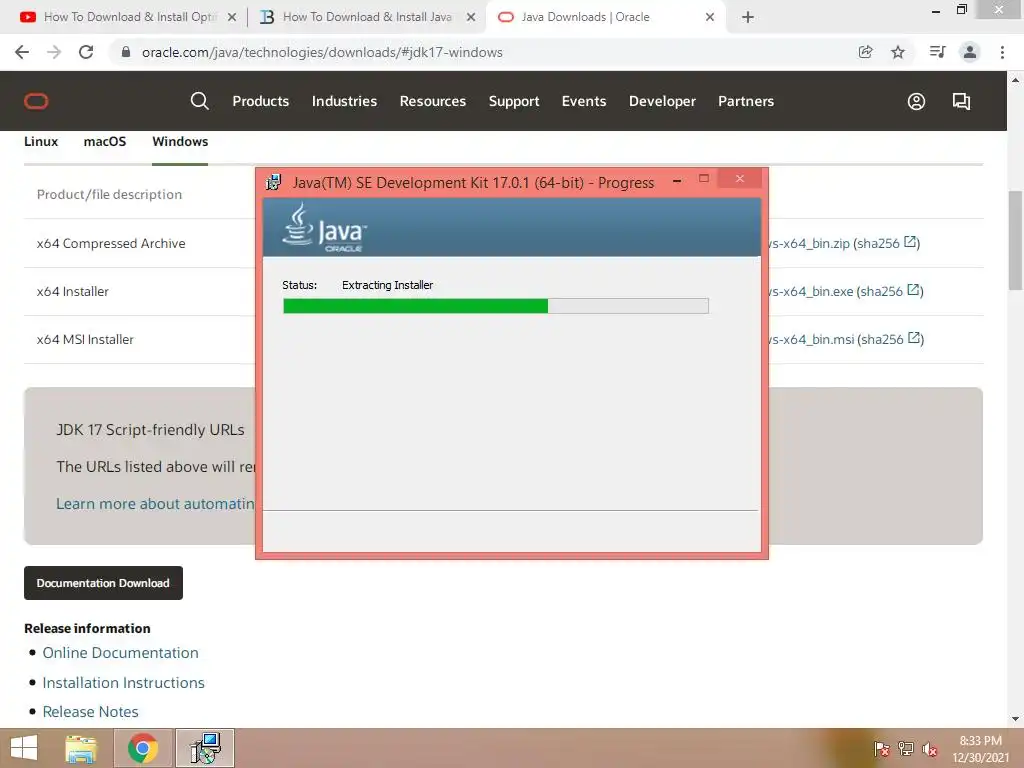Click the x64 Compressed Archive text
This screenshot has width=1024, height=768.
[x=111, y=244]
